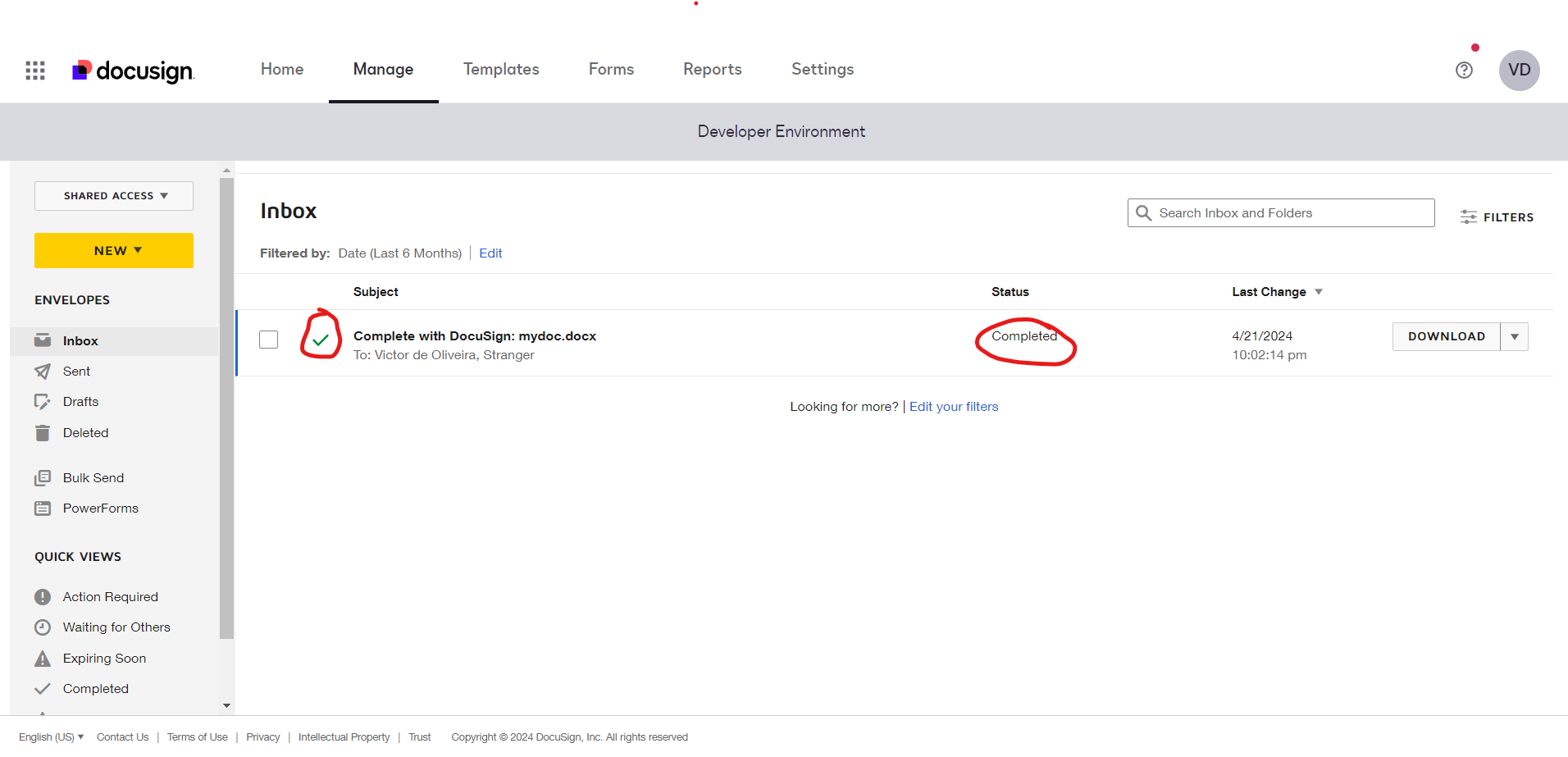1568x757 pixels.
Task: Click the Subject column header
Action: click(x=376, y=292)
